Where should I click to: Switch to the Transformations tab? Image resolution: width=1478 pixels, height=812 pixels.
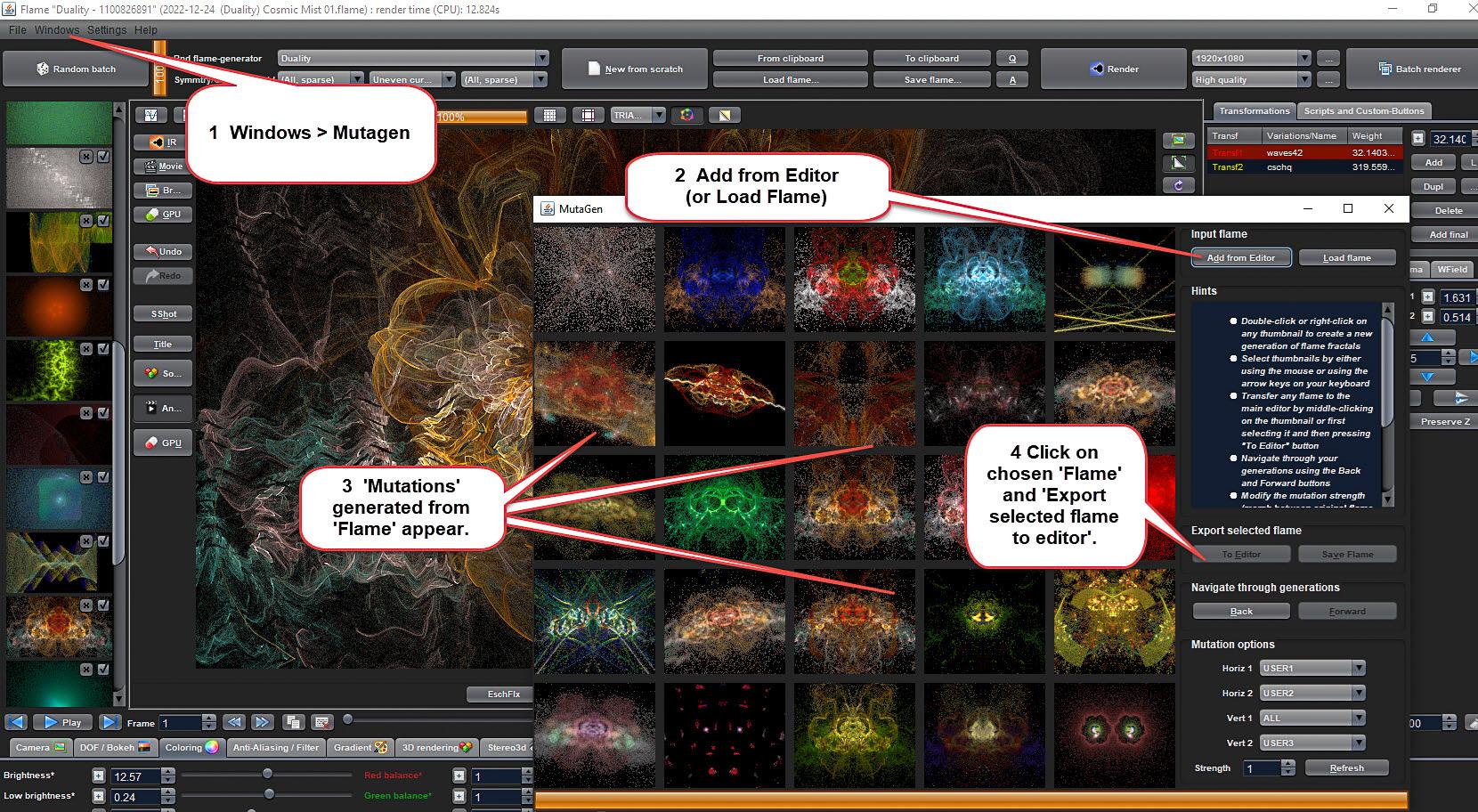1254,111
